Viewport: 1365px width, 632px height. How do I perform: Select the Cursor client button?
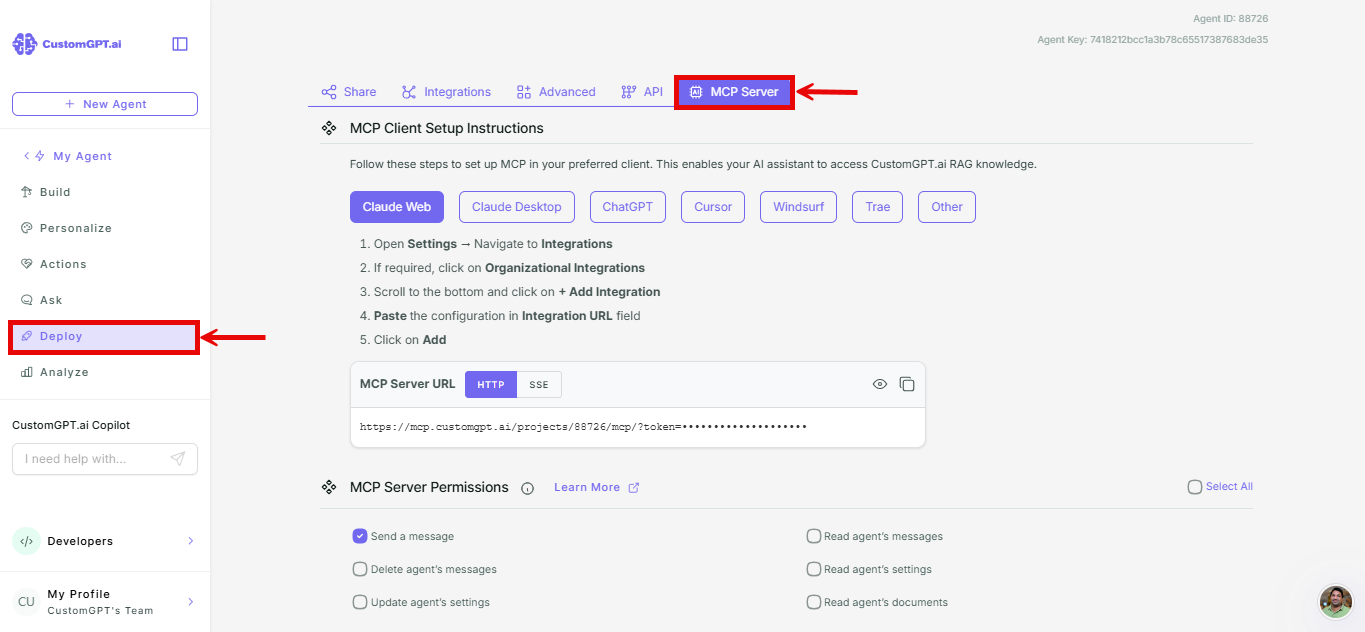pos(713,207)
